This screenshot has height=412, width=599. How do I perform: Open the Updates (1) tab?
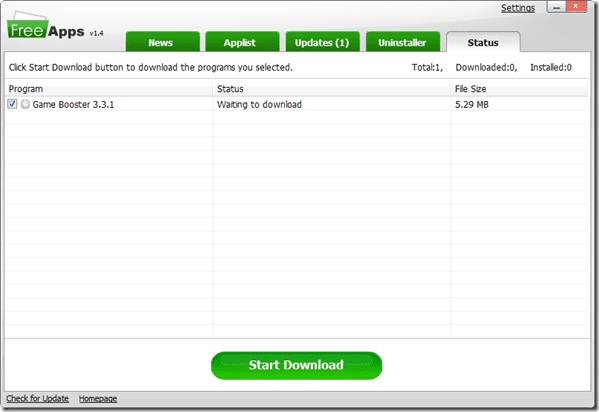pyautogui.click(x=322, y=42)
